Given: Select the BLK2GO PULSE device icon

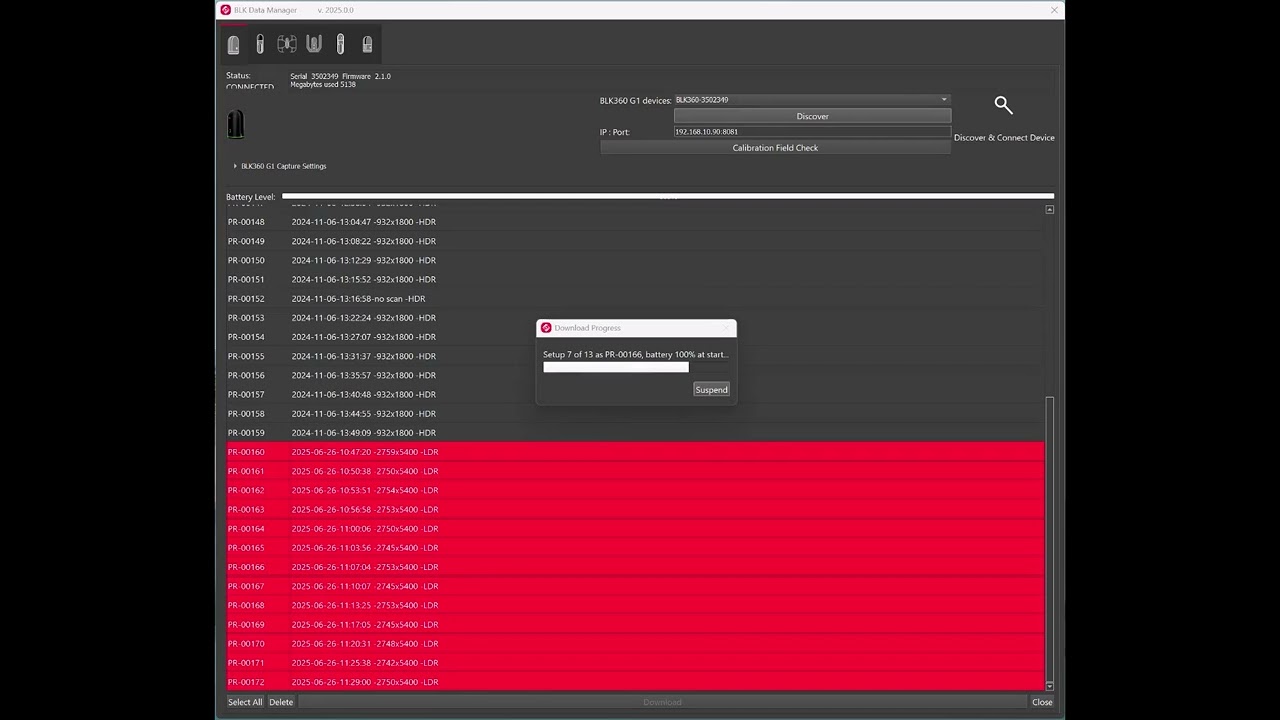Looking at the screenshot, I should pyautogui.click(x=340, y=44).
